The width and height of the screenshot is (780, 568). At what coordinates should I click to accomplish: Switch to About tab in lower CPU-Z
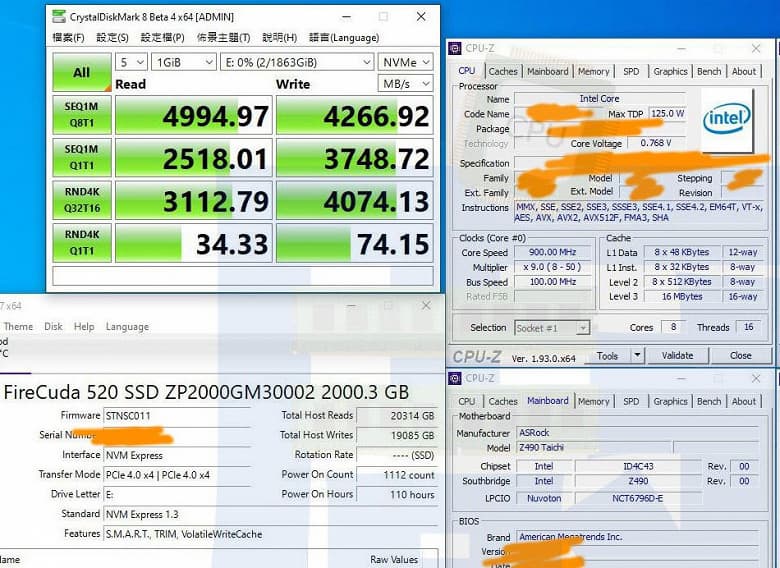coord(744,401)
